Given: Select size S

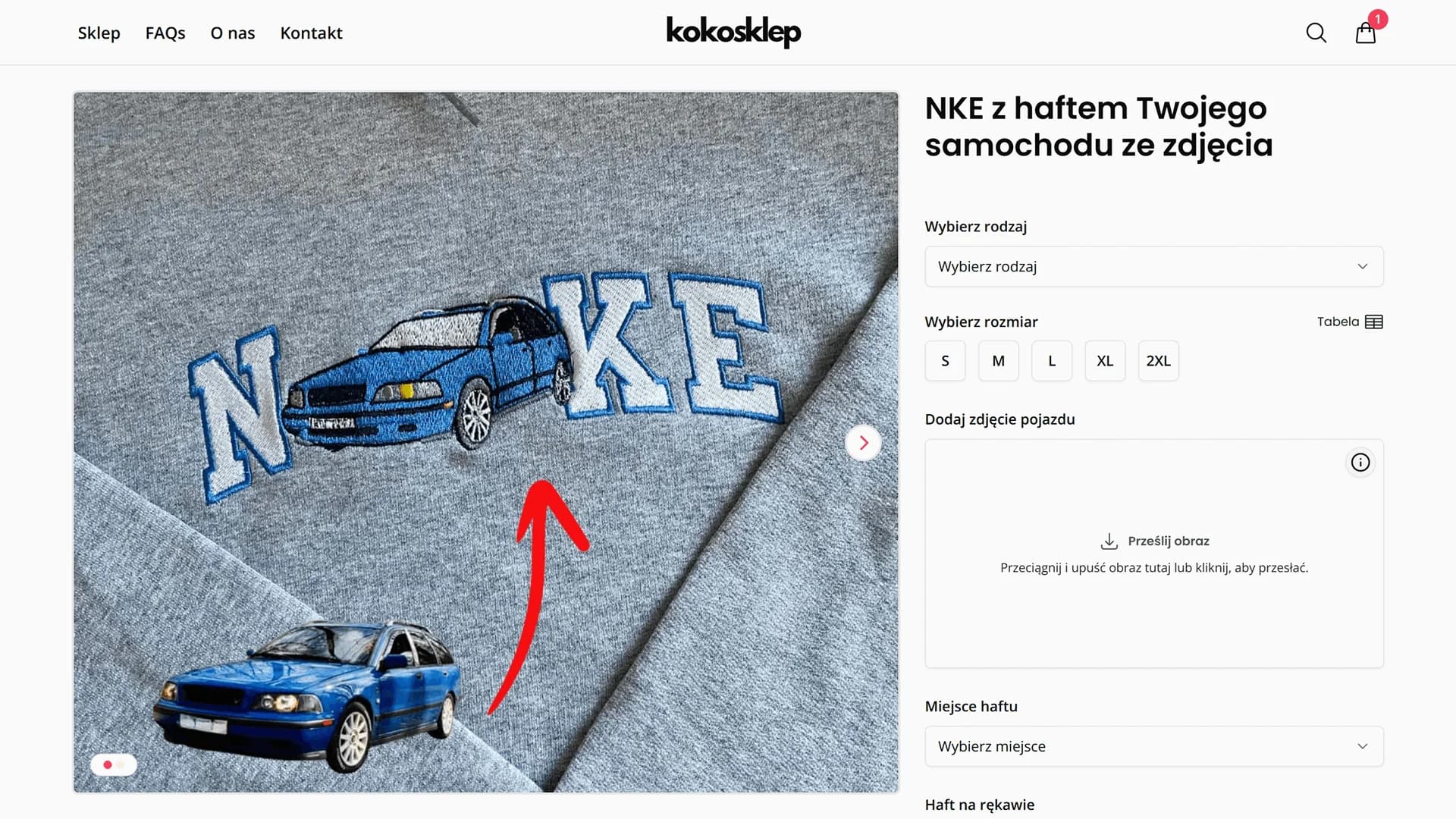Looking at the screenshot, I should pos(945,361).
